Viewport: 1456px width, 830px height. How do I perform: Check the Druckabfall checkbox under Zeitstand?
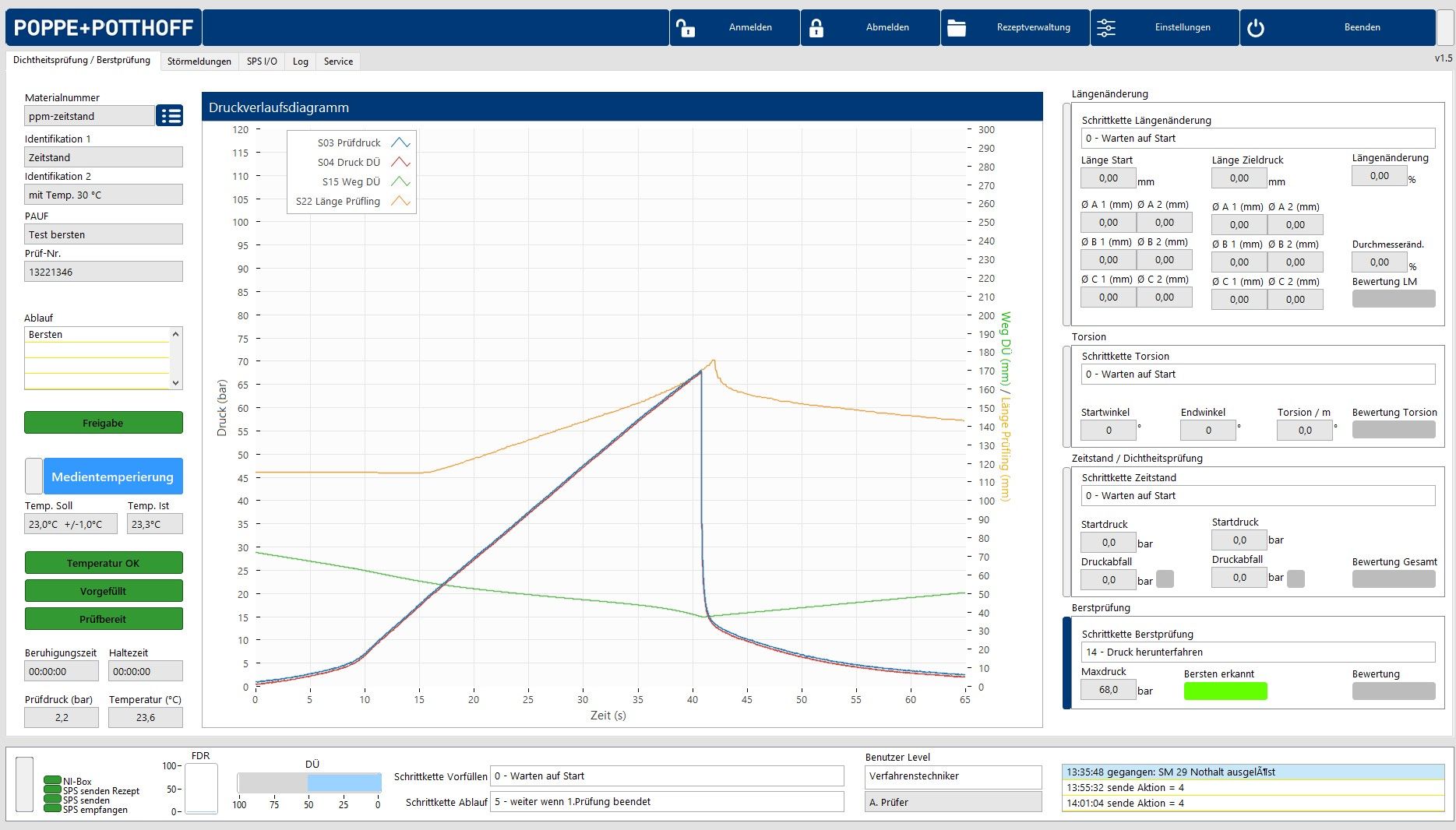(x=1164, y=579)
